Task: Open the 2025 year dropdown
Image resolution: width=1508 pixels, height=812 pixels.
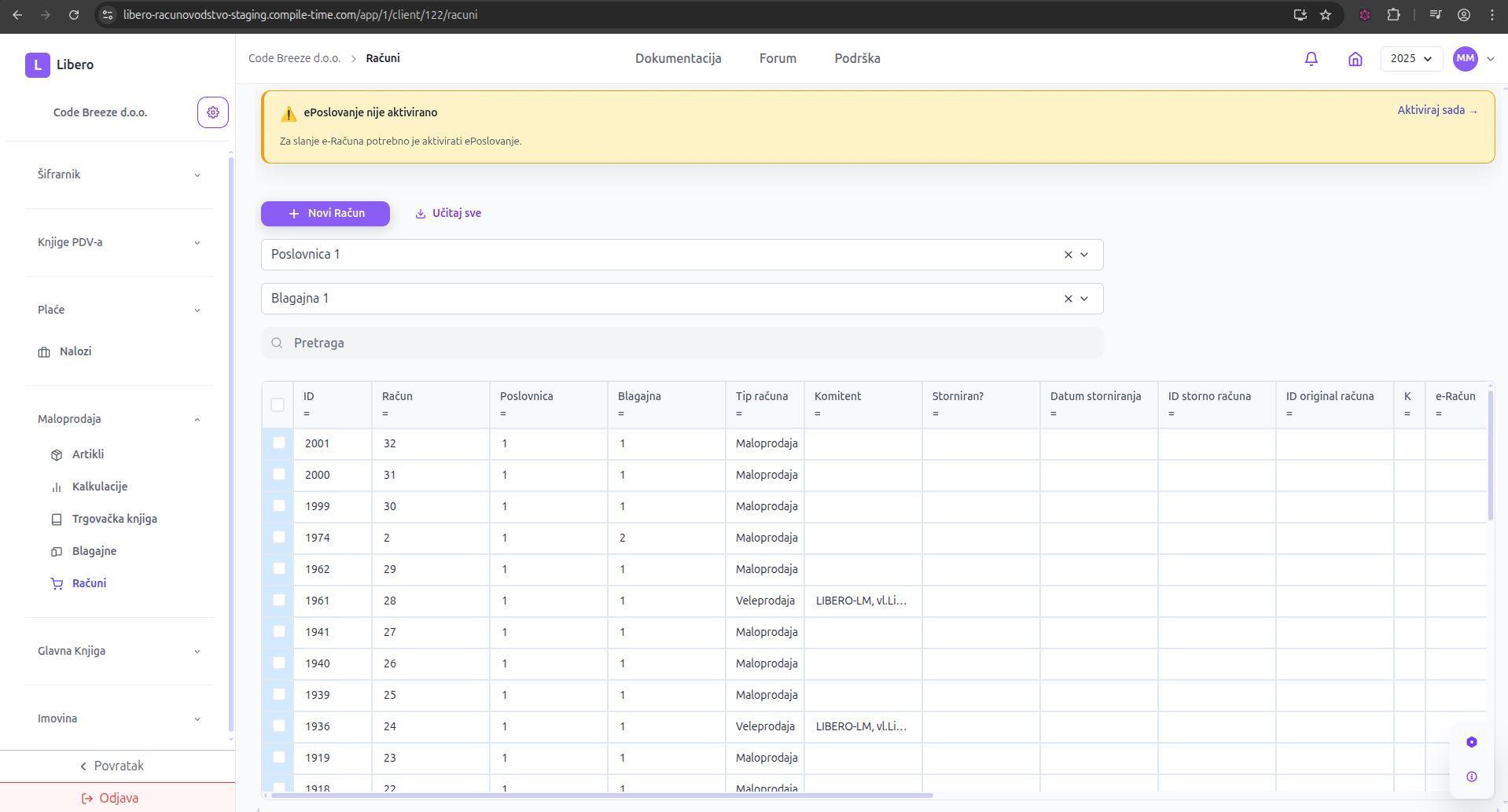Action: tap(1411, 59)
